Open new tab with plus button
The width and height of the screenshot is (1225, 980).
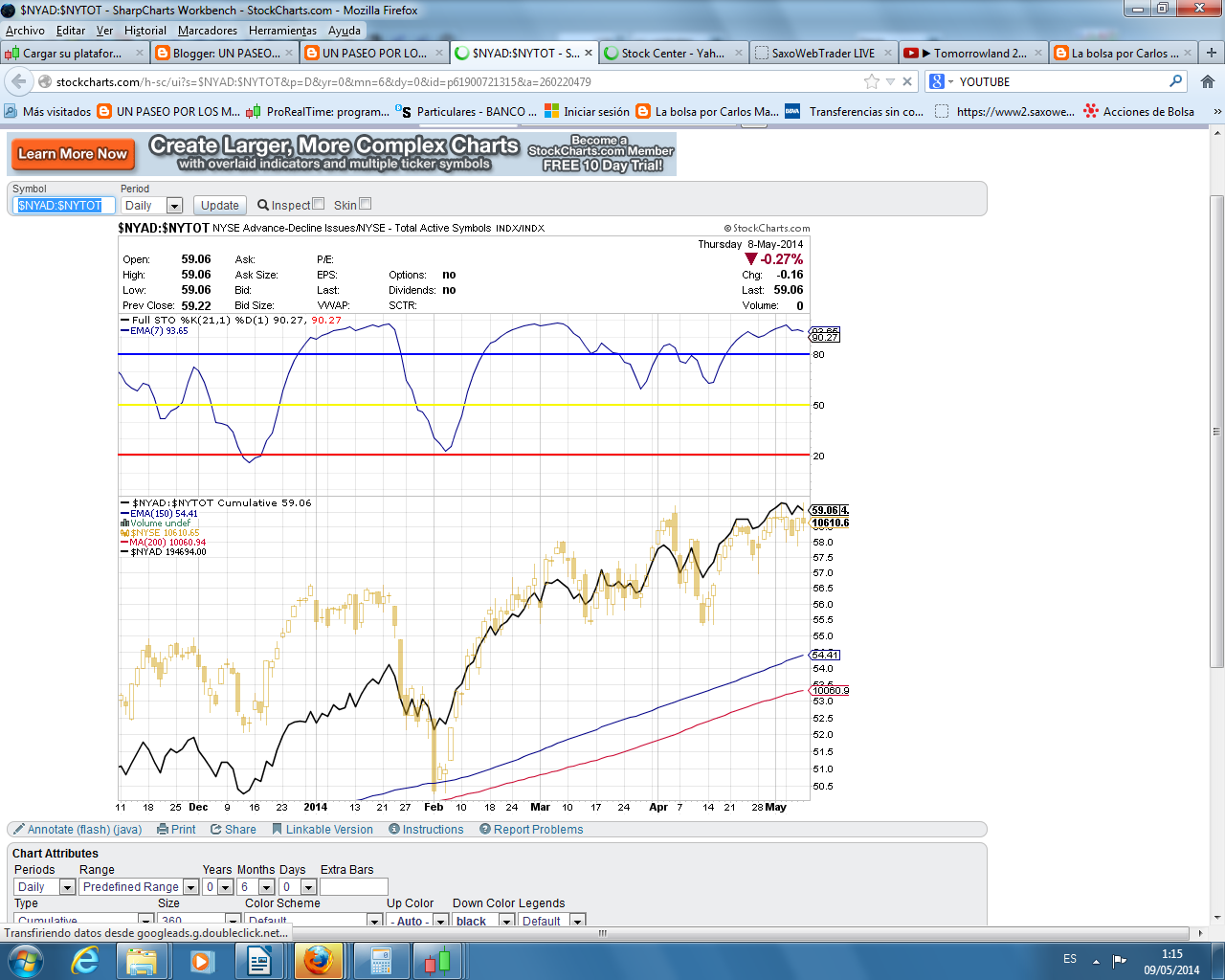point(1212,53)
